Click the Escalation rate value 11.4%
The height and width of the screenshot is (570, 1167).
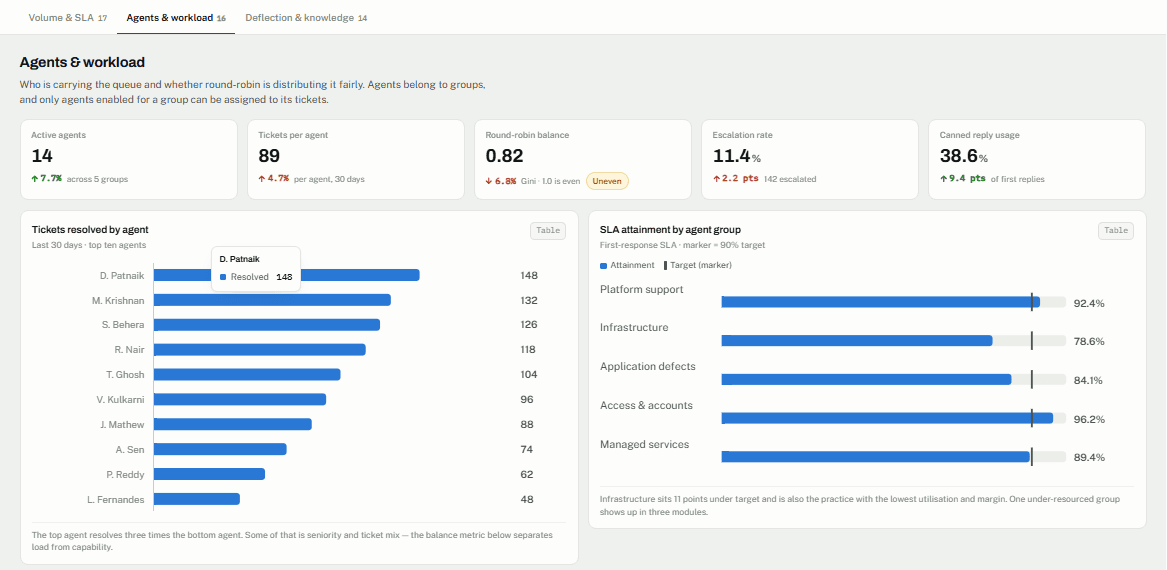coord(736,156)
